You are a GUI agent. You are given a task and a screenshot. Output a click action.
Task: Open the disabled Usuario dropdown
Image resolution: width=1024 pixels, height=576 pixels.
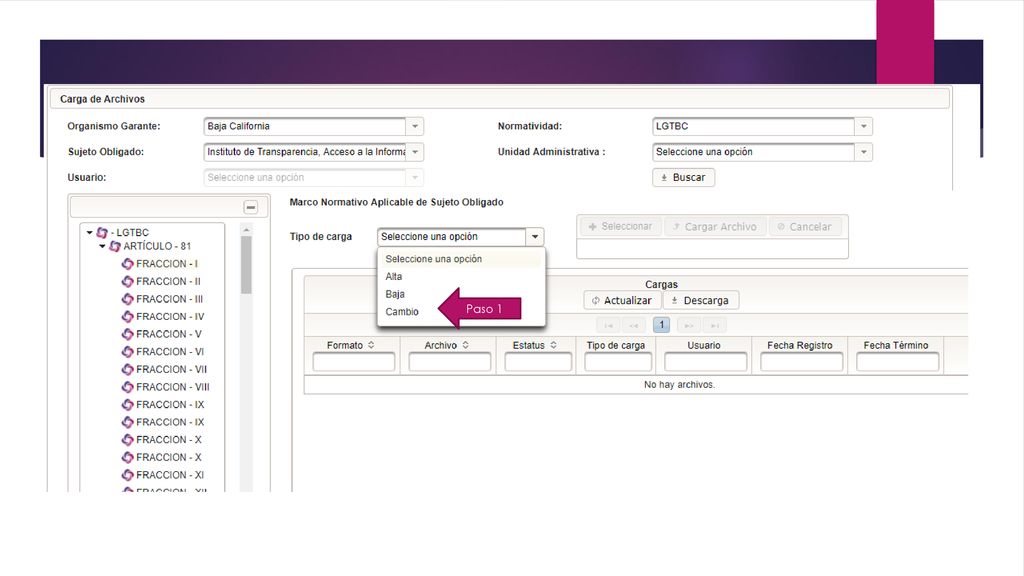(x=415, y=178)
